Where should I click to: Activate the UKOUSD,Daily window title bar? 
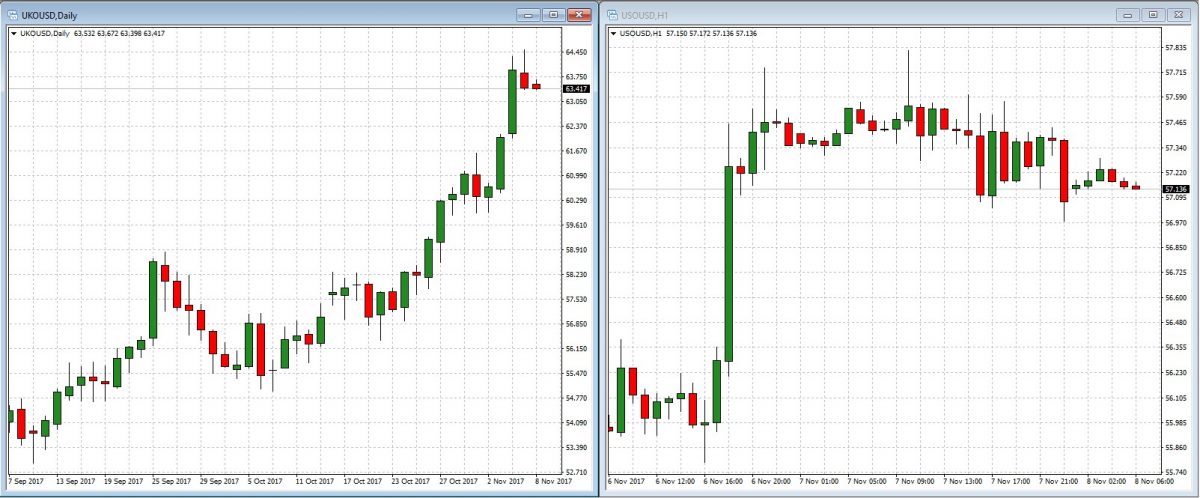click(250, 15)
